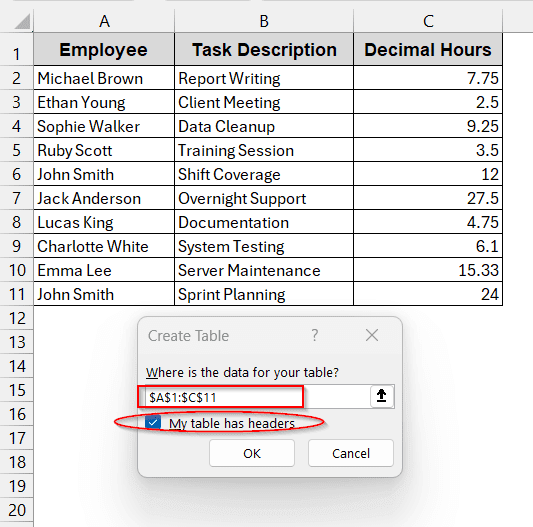Click the Task Description header cell
533x527 pixels.
(x=264, y=50)
